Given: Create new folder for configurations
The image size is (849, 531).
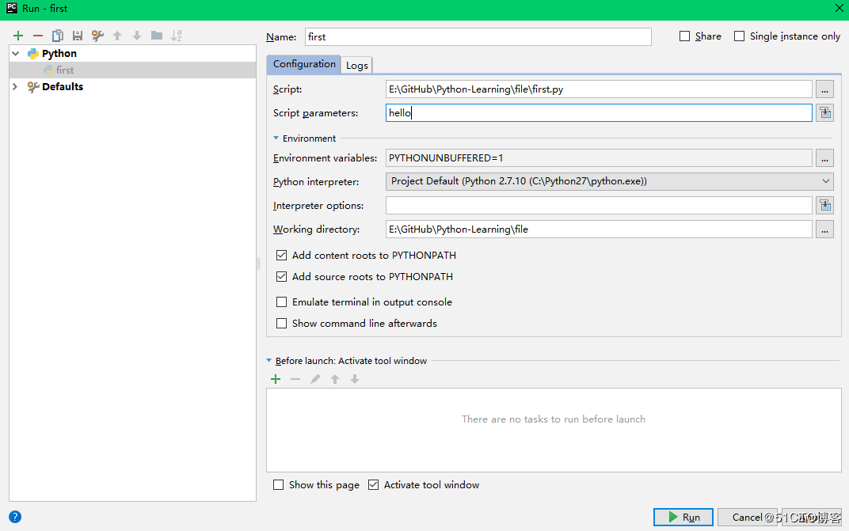Looking at the screenshot, I should pyautogui.click(x=156, y=36).
